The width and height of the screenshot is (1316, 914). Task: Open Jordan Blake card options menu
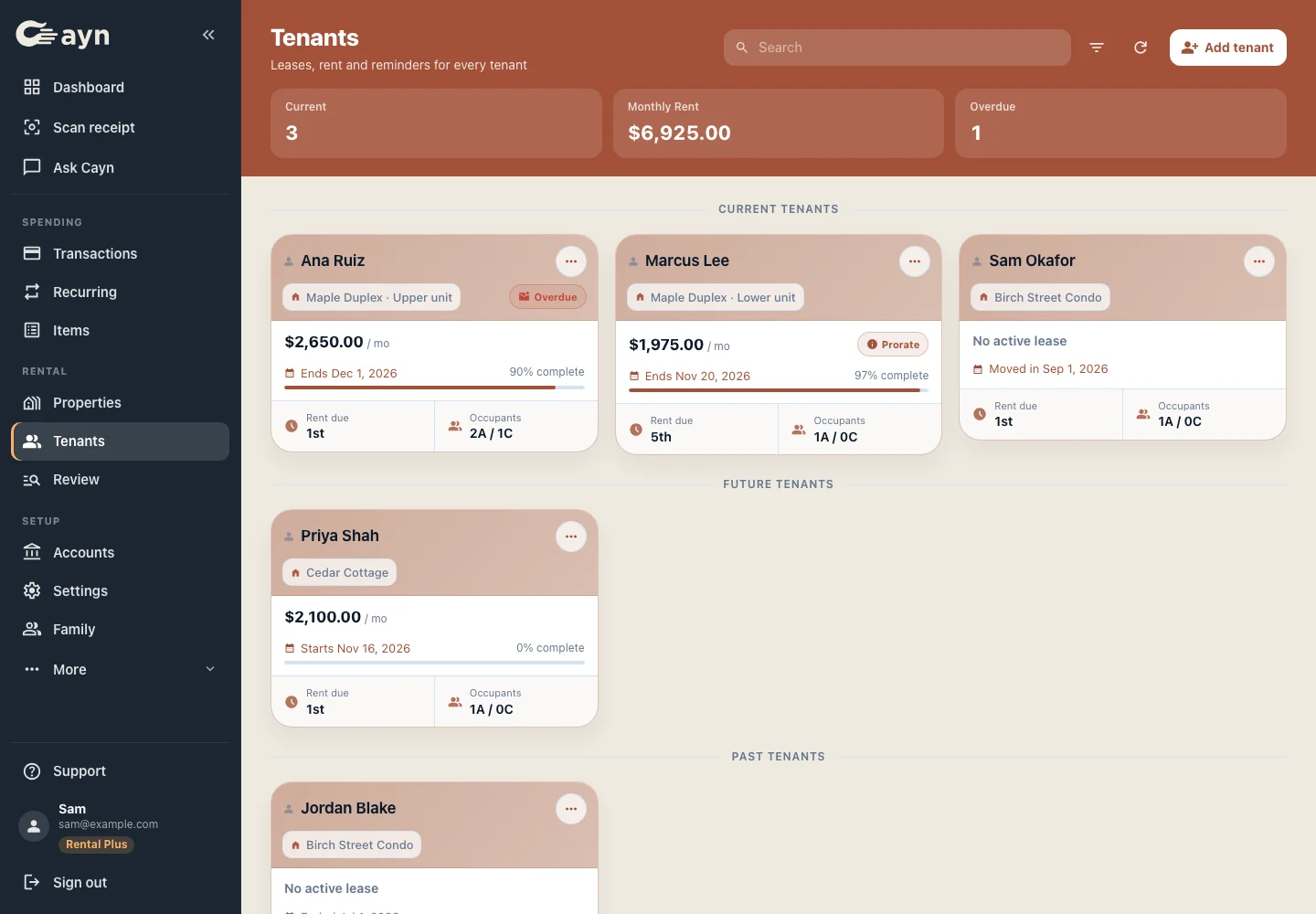click(571, 809)
